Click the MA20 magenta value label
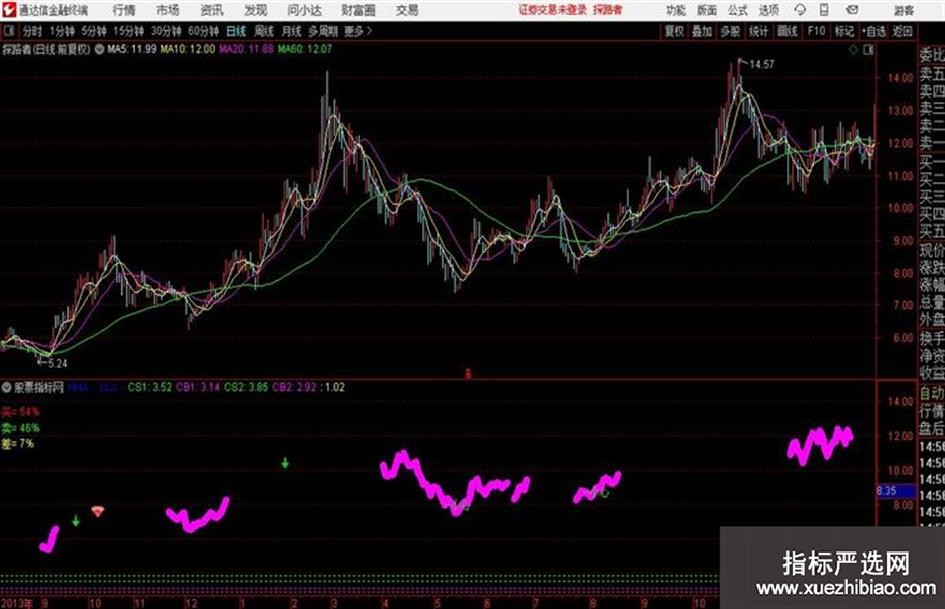The width and height of the screenshot is (945, 609). click(x=246, y=49)
